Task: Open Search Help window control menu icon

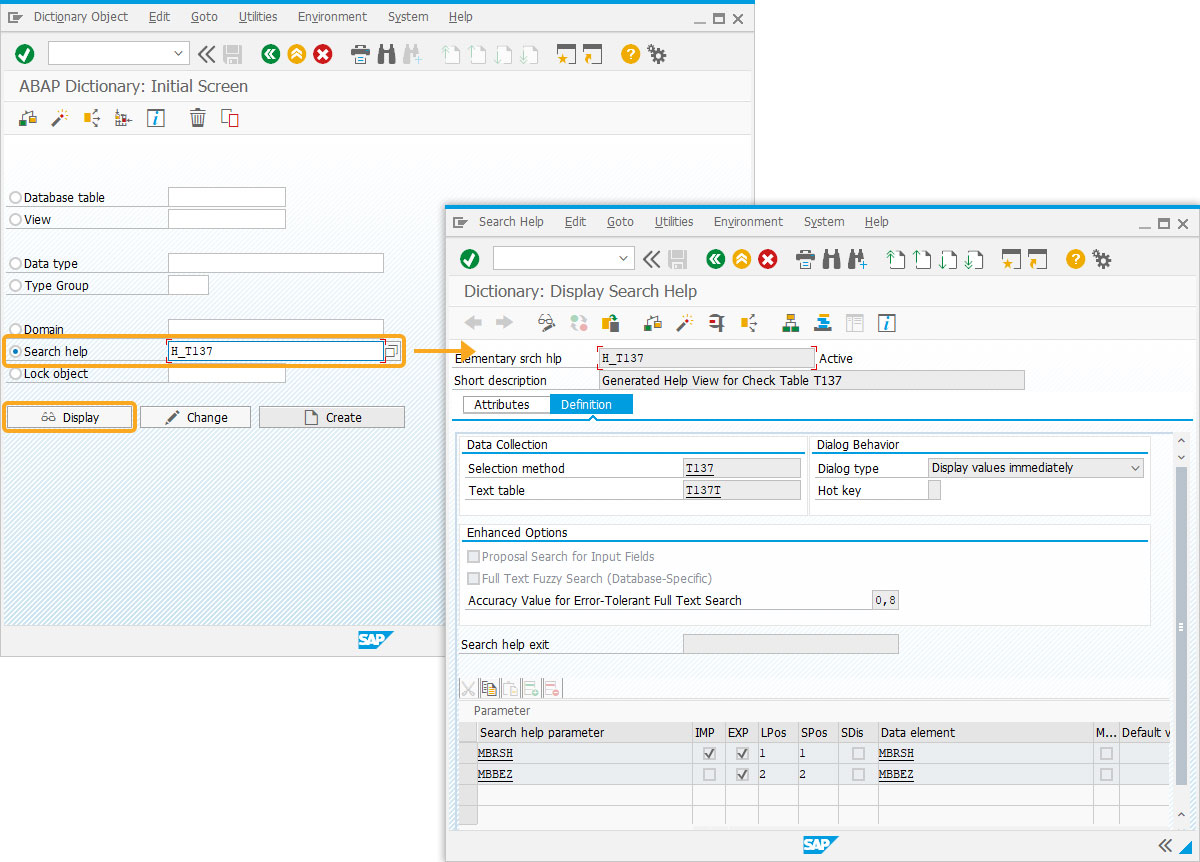Action: click(x=460, y=222)
